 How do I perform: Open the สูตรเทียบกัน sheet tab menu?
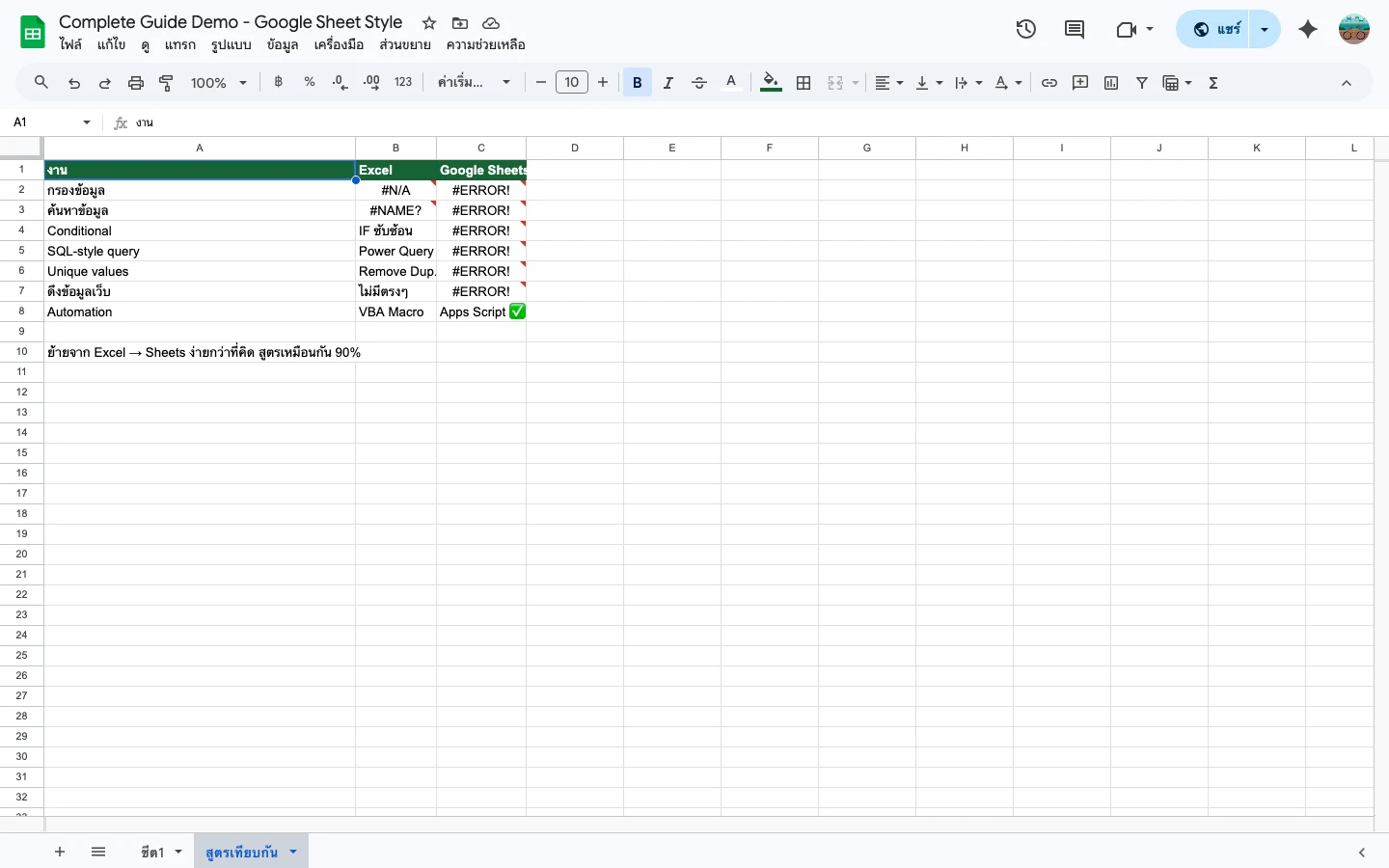click(x=292, y=852)
